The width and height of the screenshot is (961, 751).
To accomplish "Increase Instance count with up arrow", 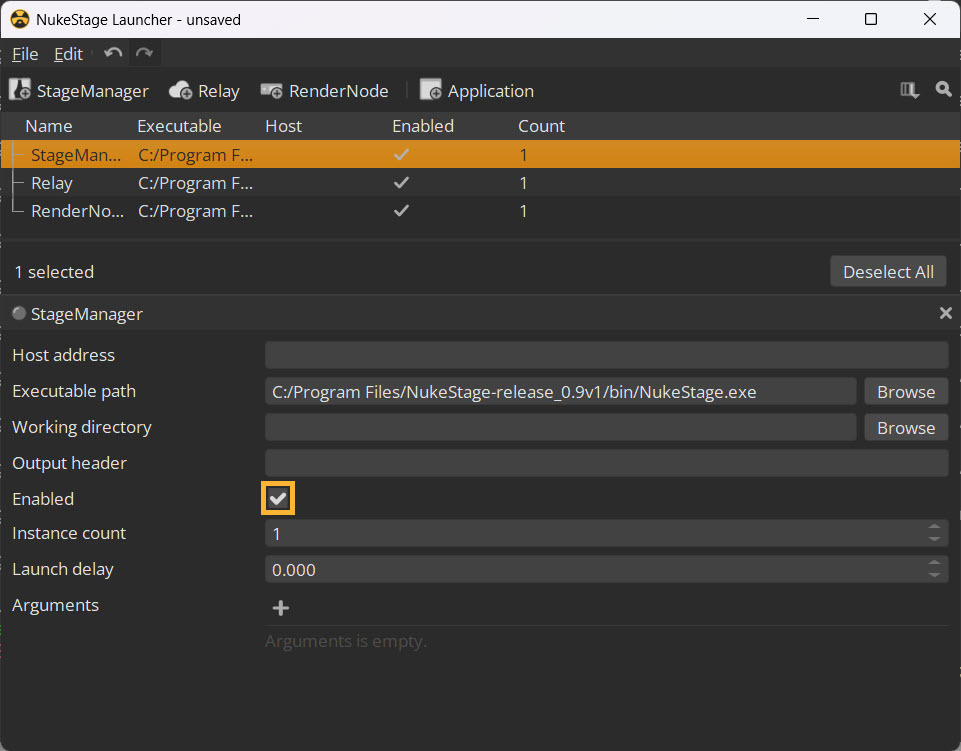I will [x=934, y=528].
